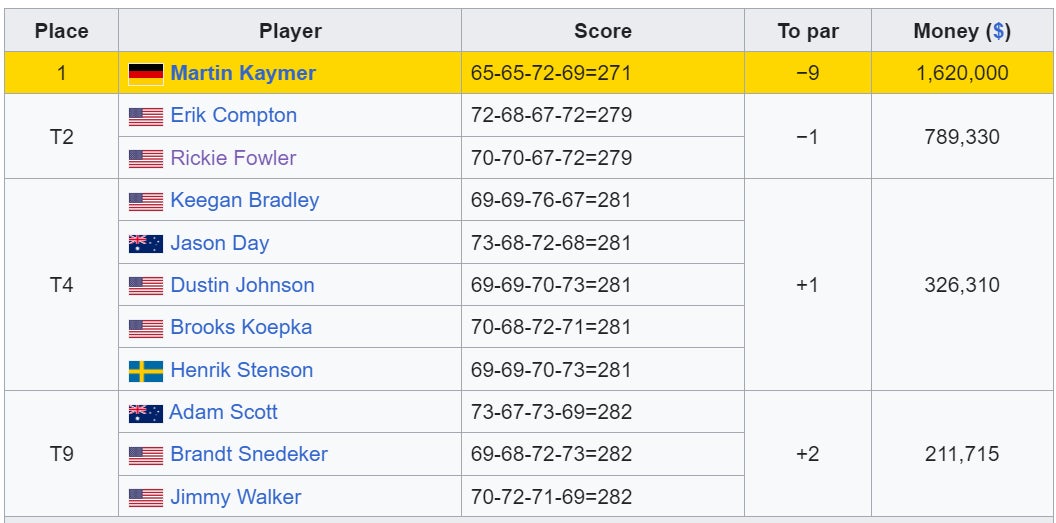Click the To par column header
This screenshot has height=523, width=1056.
807,31
